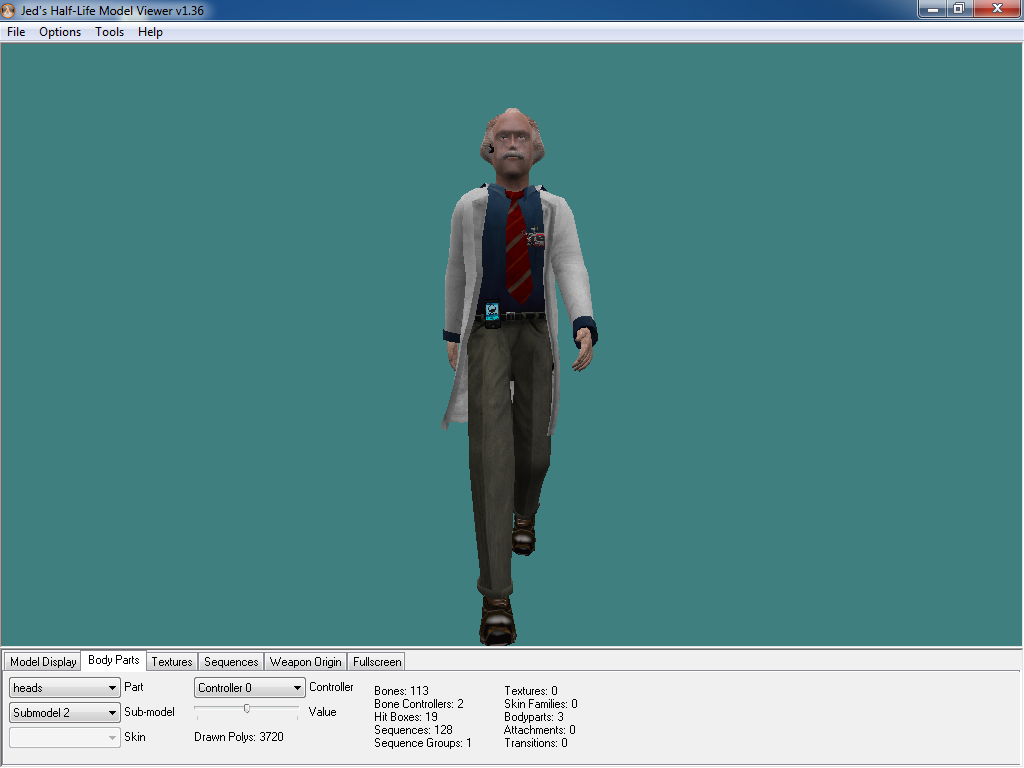Click the Sub-model label
The height and width of the screenshot is (768, 1024).
coord(150,712)
